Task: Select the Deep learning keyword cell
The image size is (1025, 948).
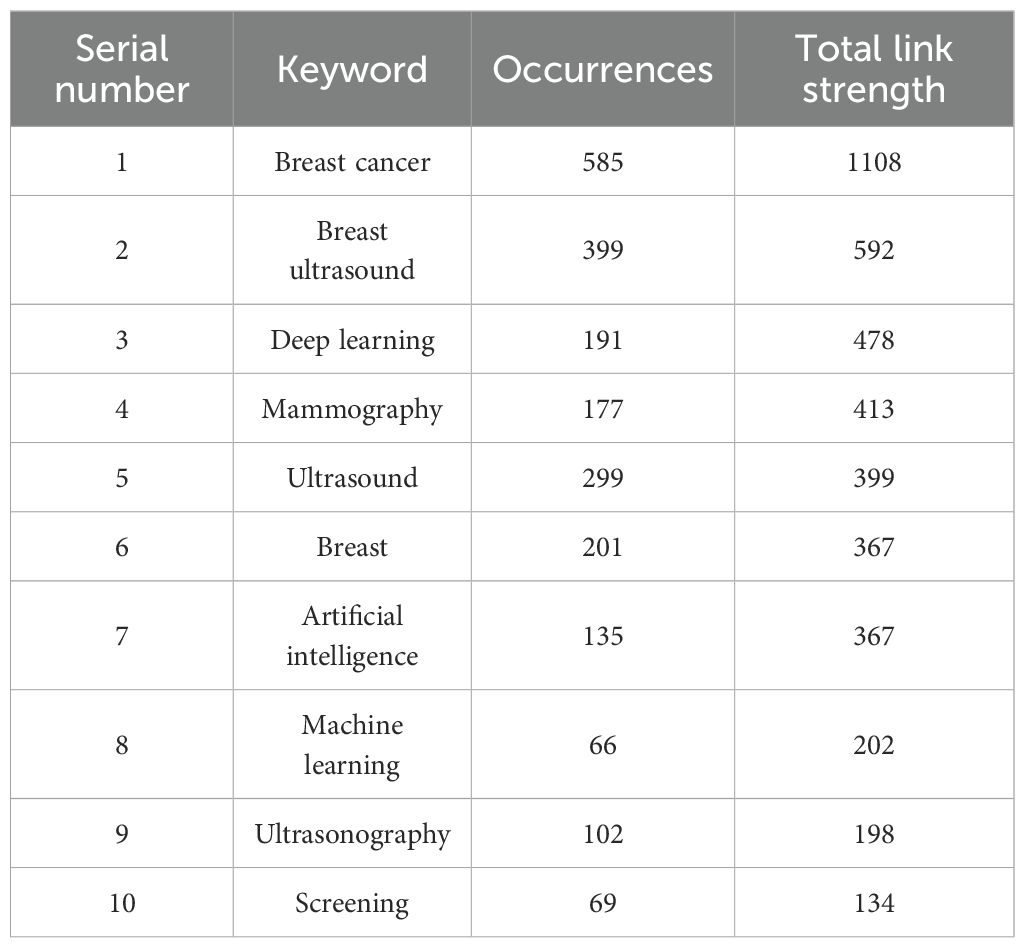Action: click(x=352, y=340)
